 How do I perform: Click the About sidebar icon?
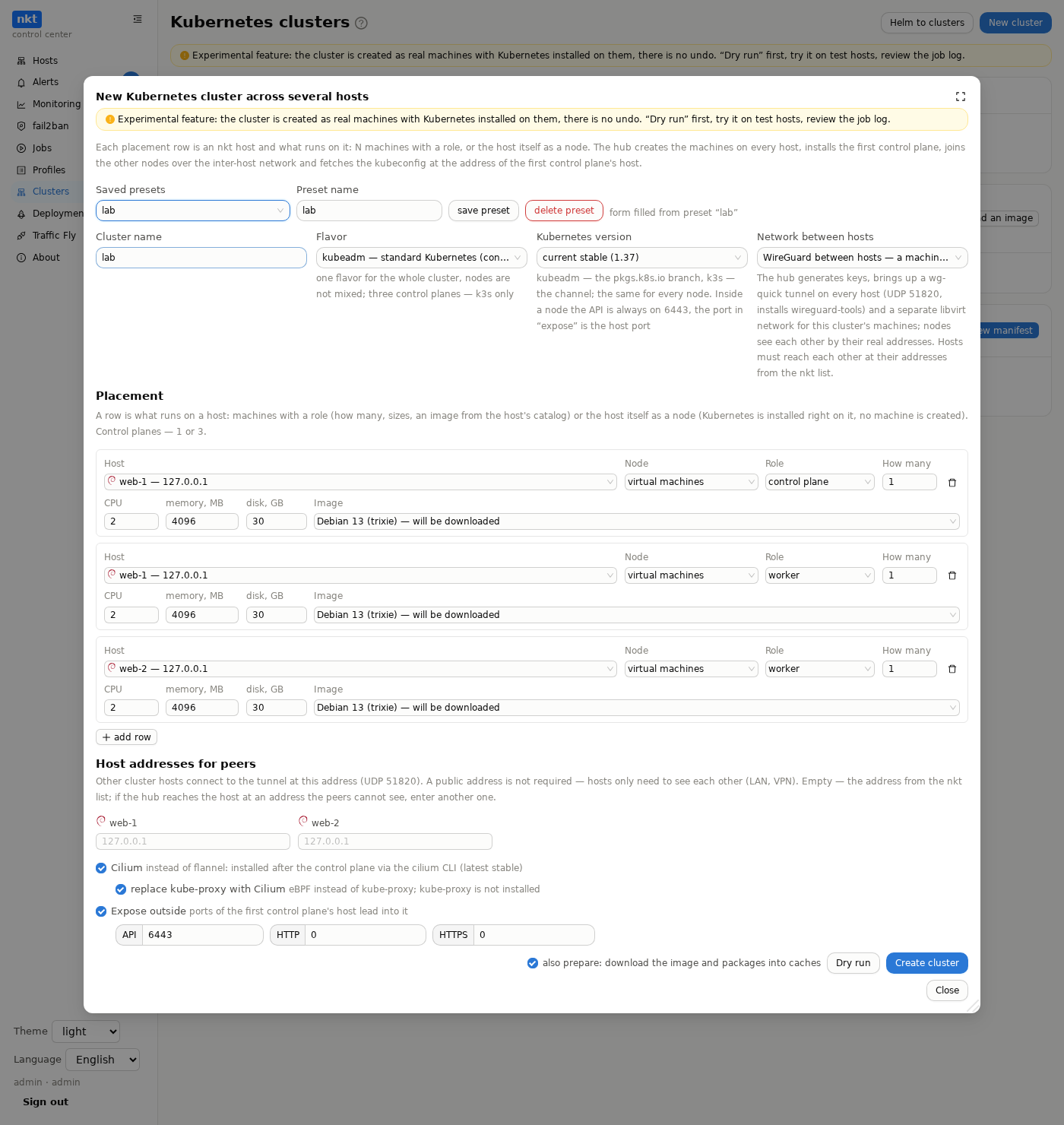coord(21,258)
